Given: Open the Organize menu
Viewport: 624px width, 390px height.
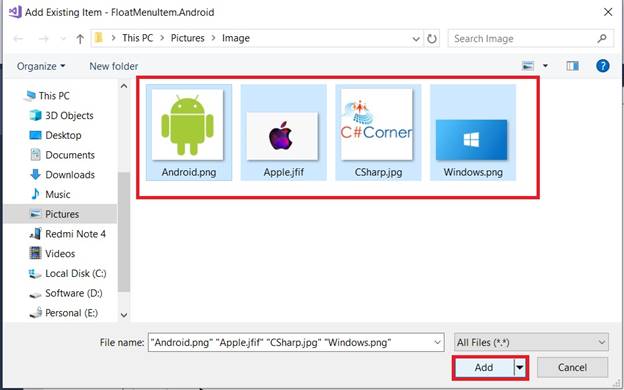Looking at the screenshot, I should (41, 66).
